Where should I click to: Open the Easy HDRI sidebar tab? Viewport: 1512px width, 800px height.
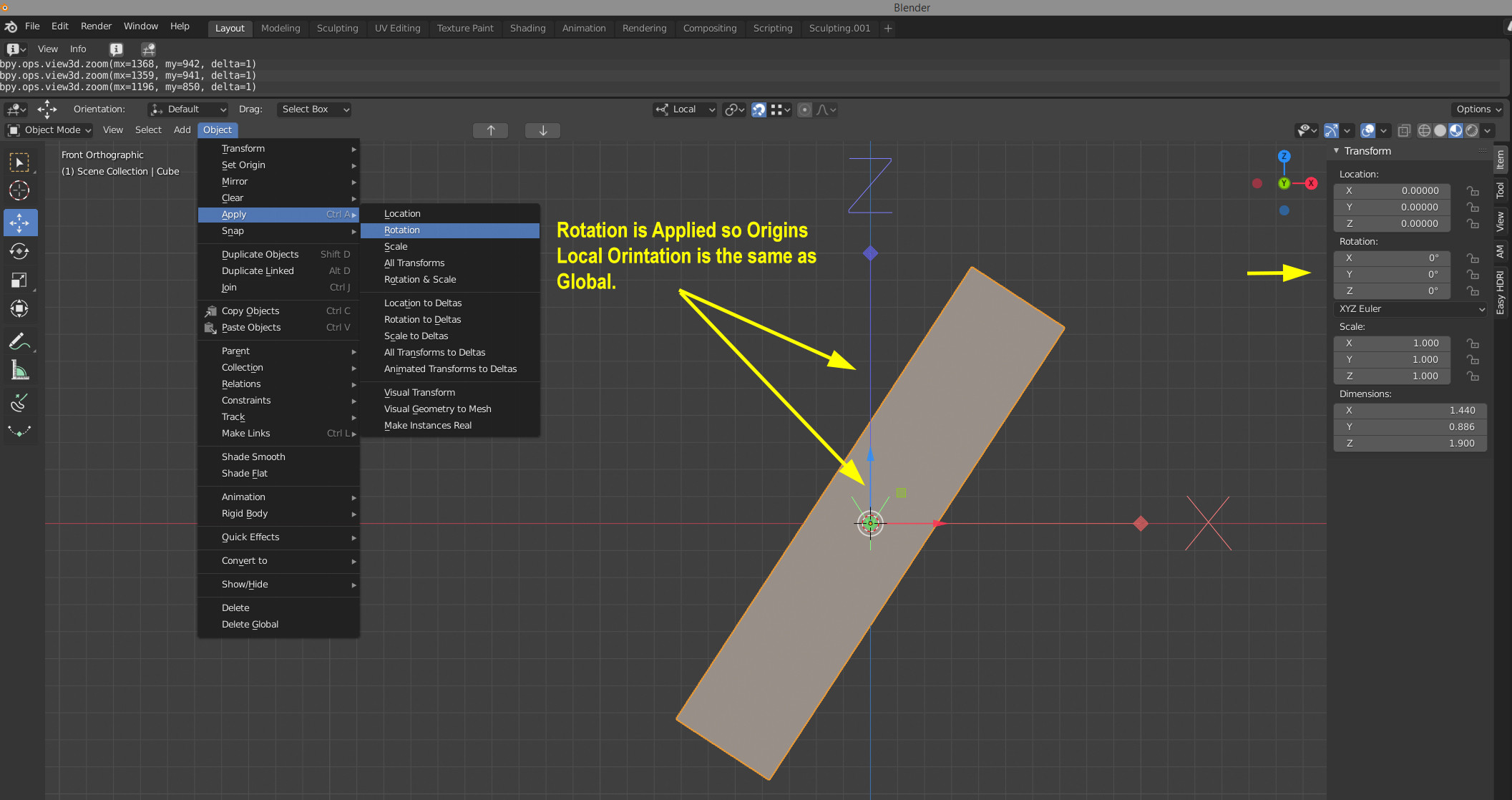coord(1501,293)
